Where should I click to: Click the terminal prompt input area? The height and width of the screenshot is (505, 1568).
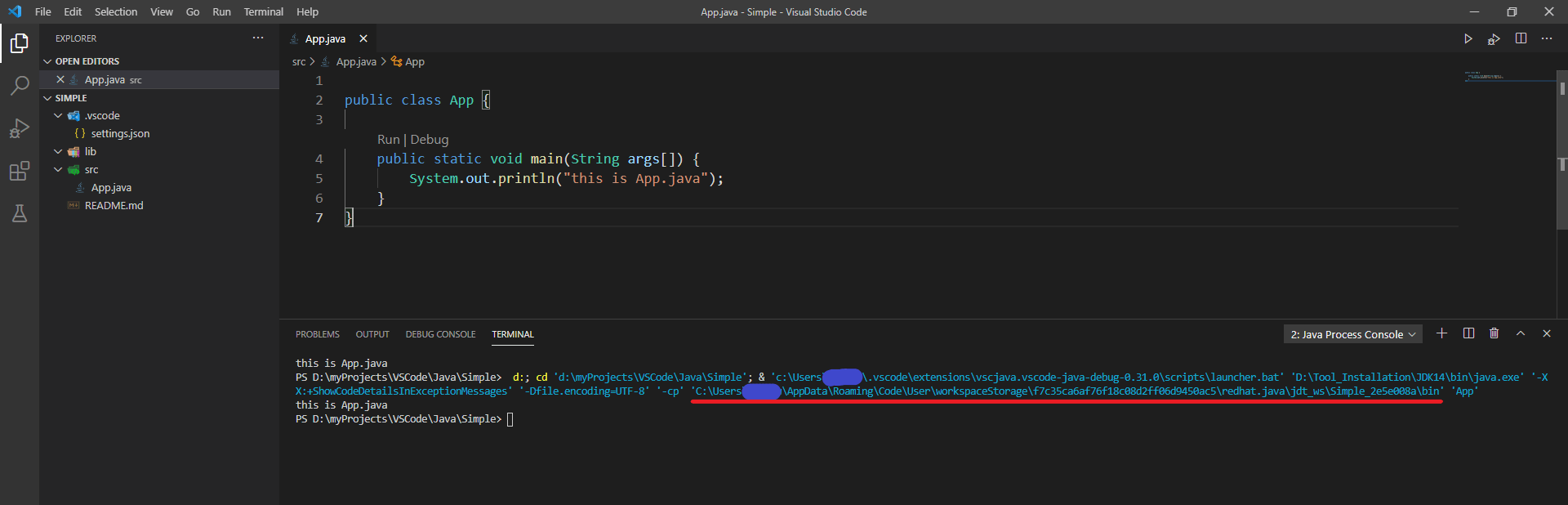click(x=510, y=419)
